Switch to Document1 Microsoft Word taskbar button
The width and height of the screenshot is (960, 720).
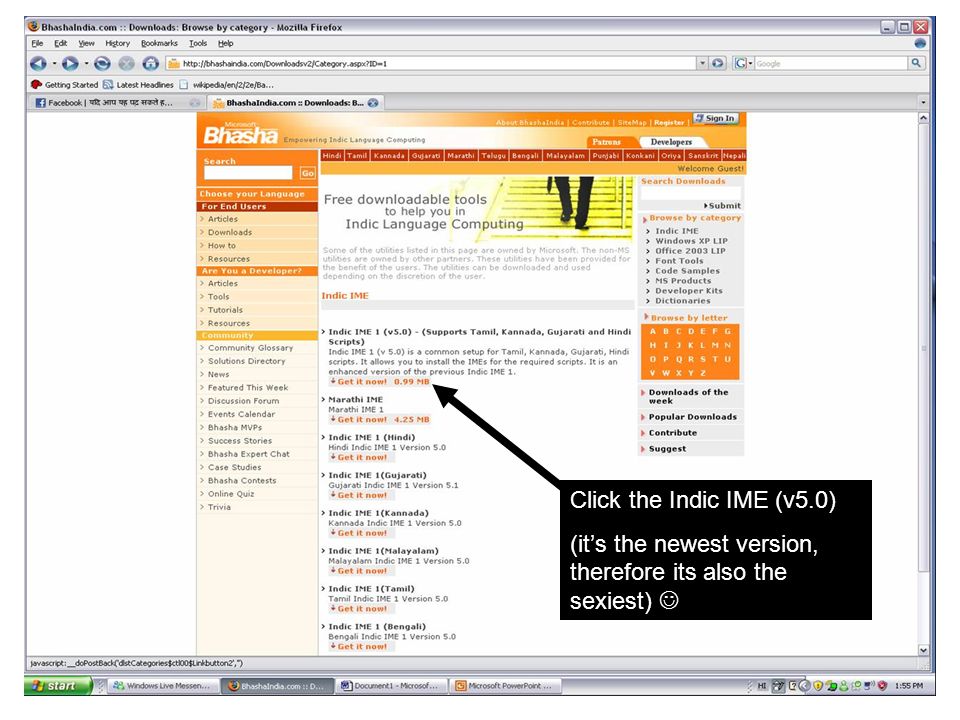tap(391, 686)
